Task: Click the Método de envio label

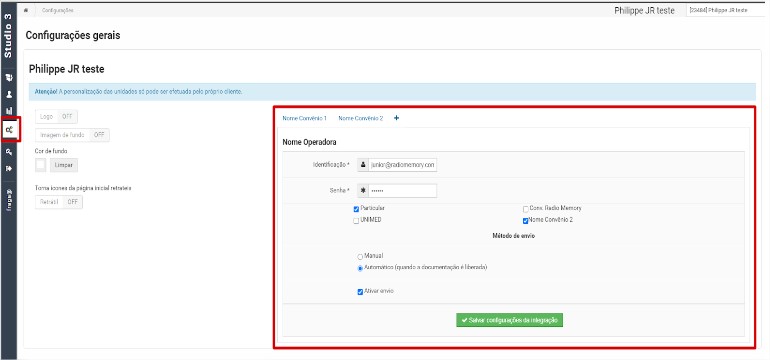Action: point(513,236)
